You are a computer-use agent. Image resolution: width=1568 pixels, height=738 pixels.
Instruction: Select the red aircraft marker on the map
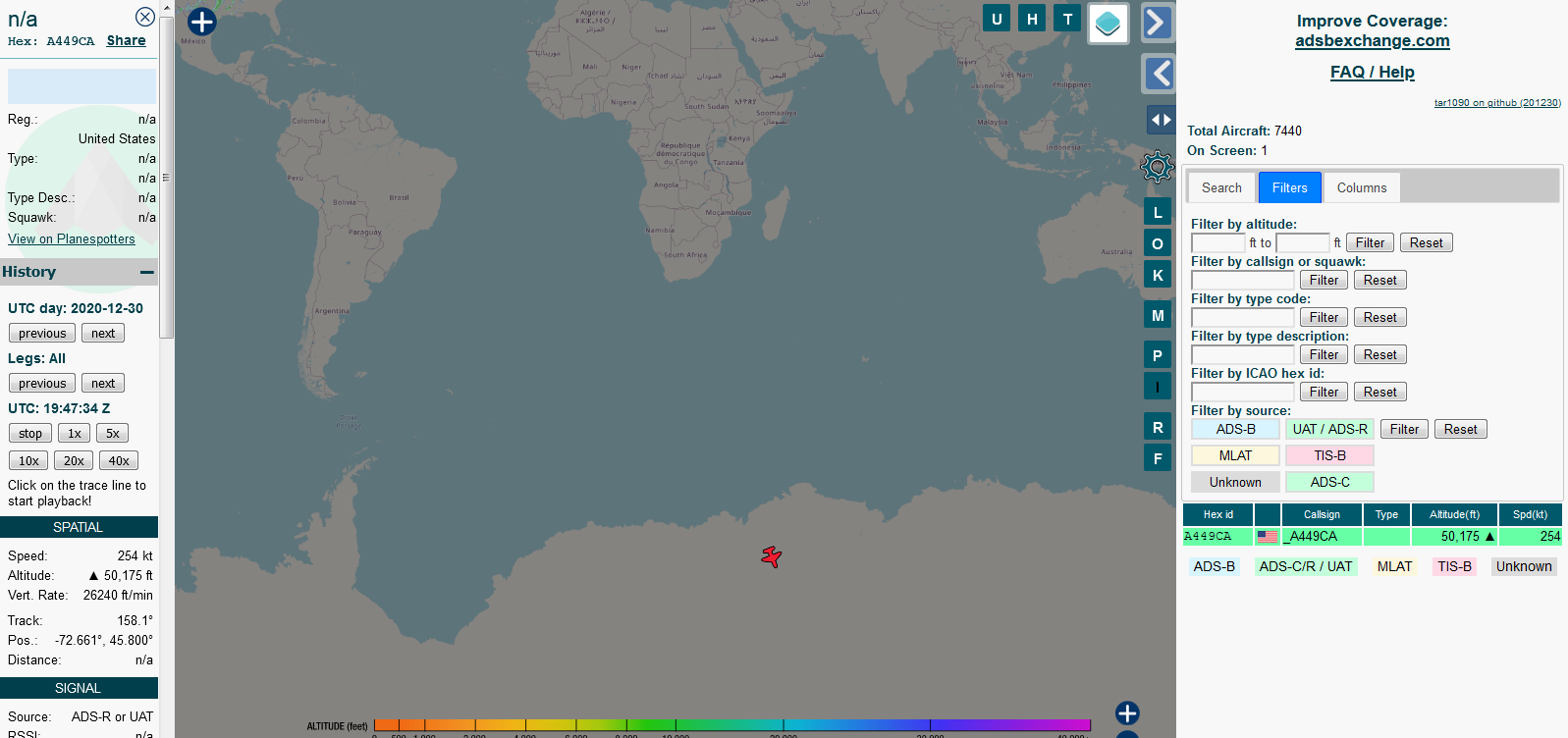click(x=772, y=557)
